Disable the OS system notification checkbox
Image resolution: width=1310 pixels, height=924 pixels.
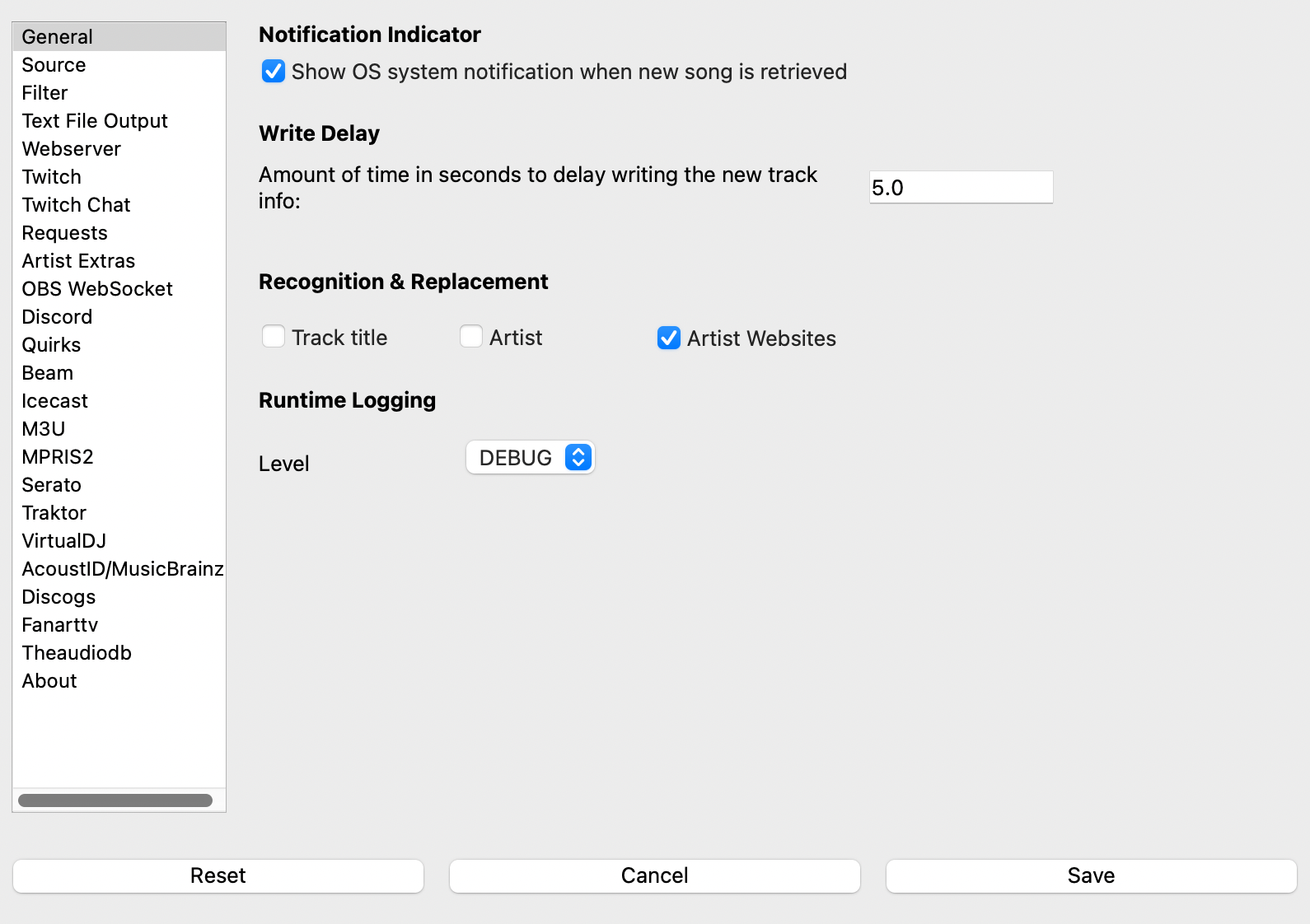(x=274, y=72)
